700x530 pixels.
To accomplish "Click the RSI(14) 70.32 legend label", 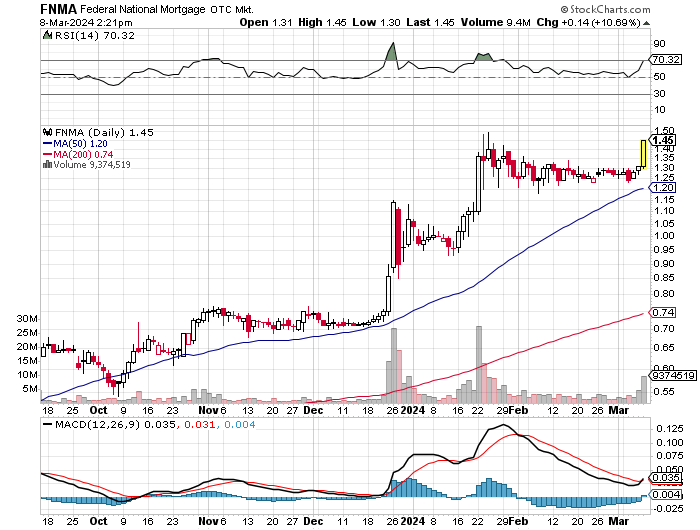I will point(95,35).
